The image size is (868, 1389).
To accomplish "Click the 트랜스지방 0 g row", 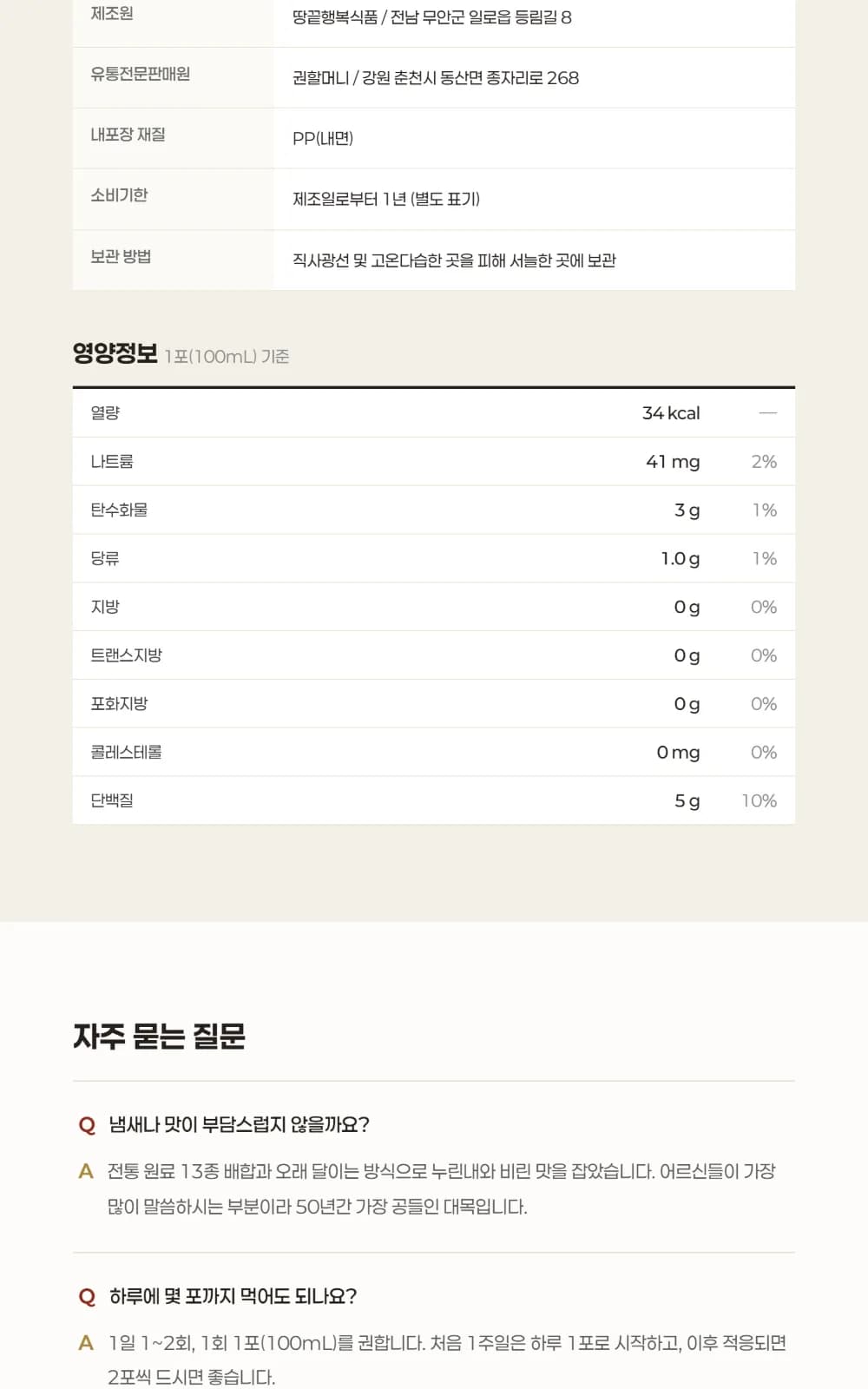I will [434, 655].
